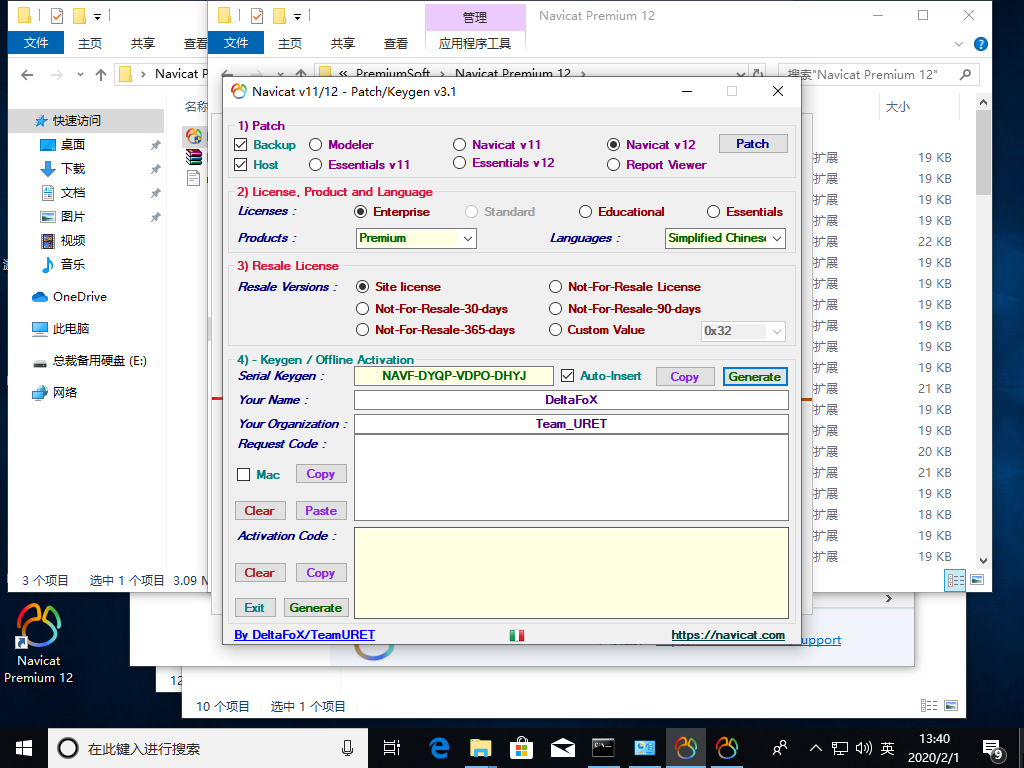This screenshot has height=768, width=1024.
Task: Generate the Activation Code
Action: (316, 608)
